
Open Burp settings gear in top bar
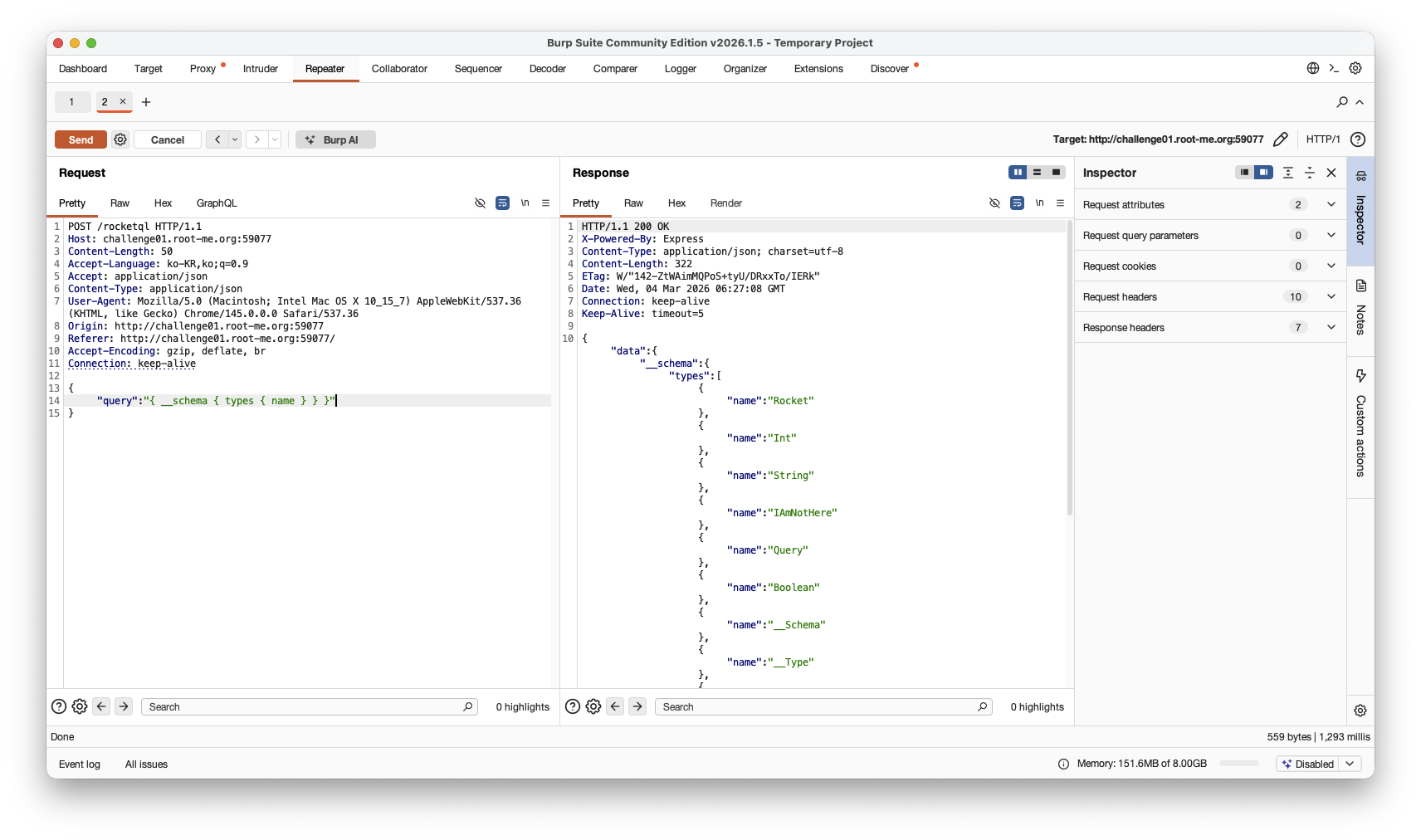1355,68
